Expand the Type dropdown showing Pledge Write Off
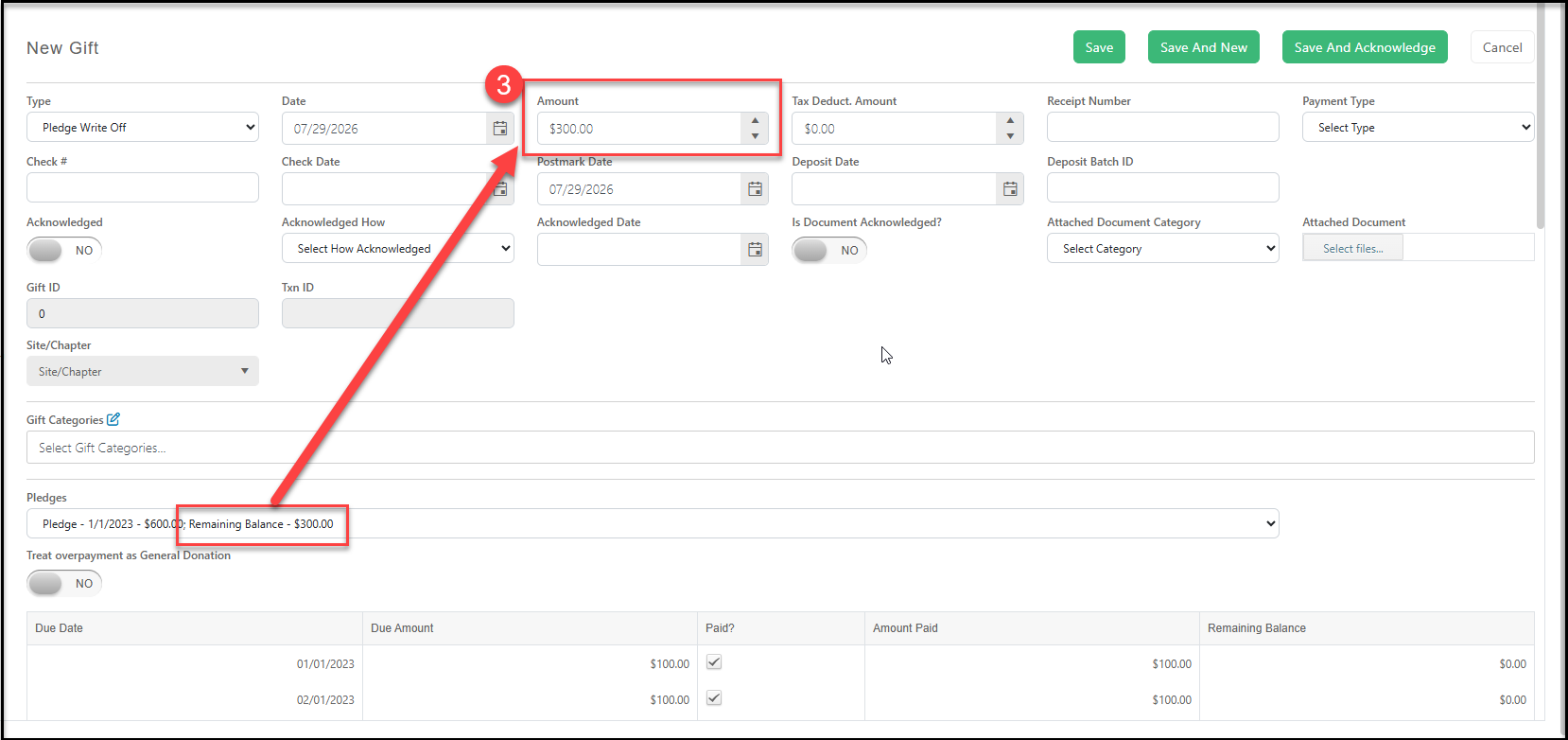 (143, 128)
